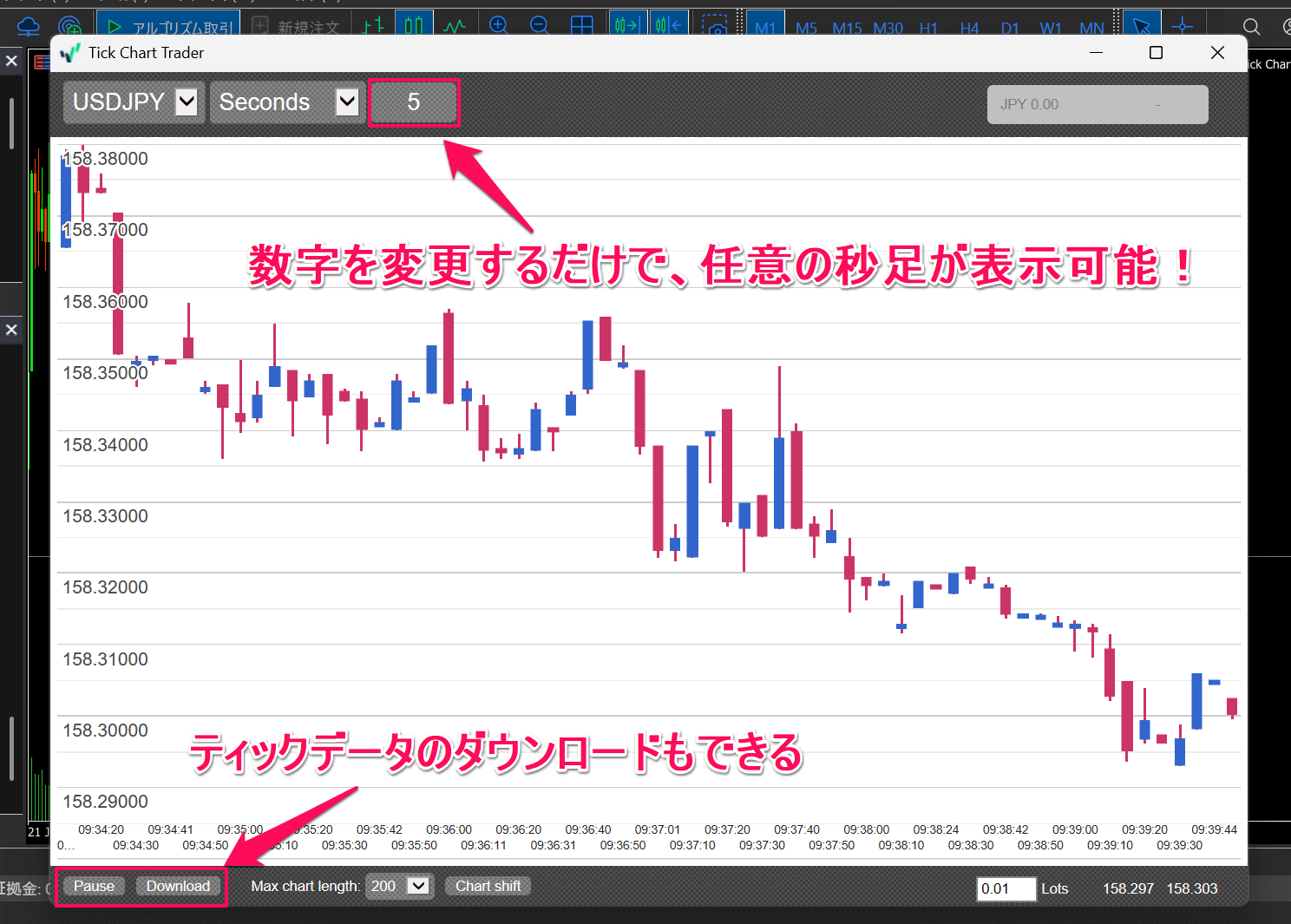Click the zoom out magnifier icon

coord(541,25)
